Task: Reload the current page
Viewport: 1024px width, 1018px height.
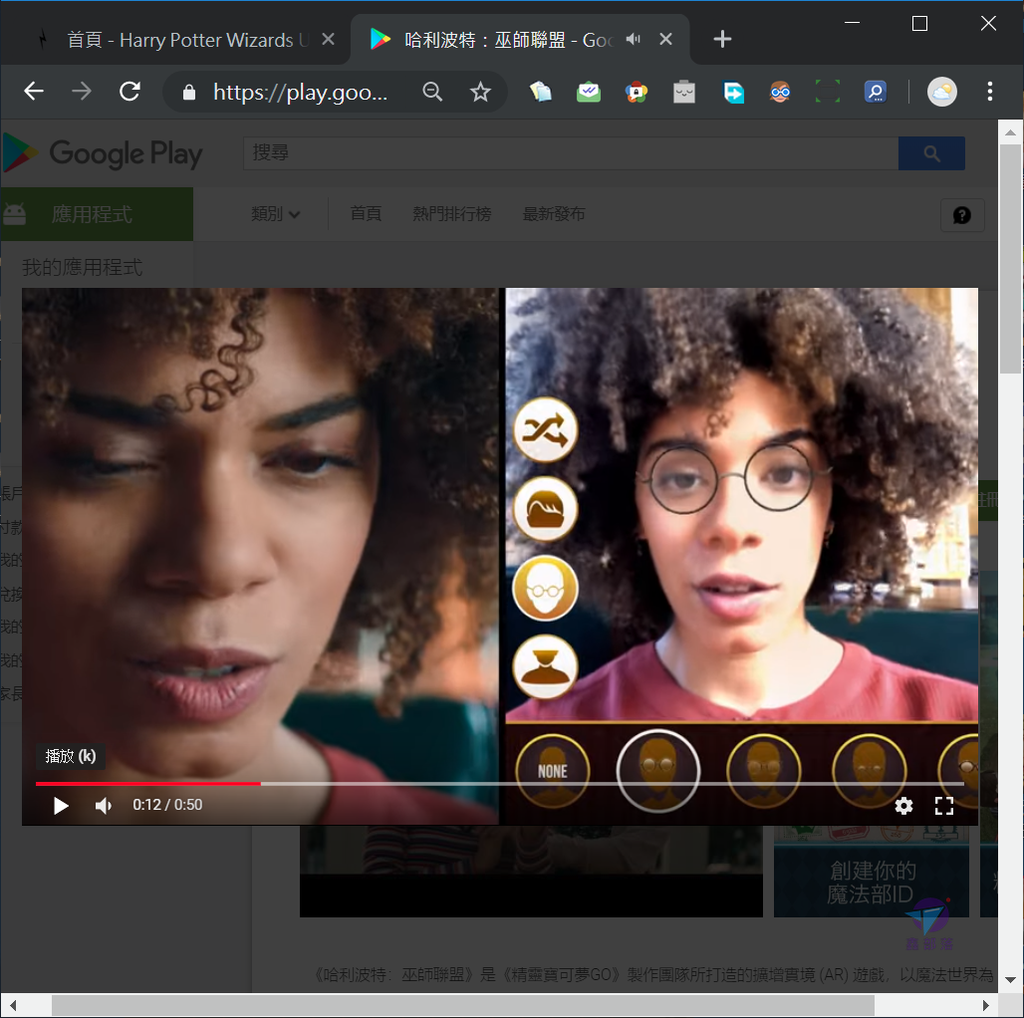Action: pos(130,91)
